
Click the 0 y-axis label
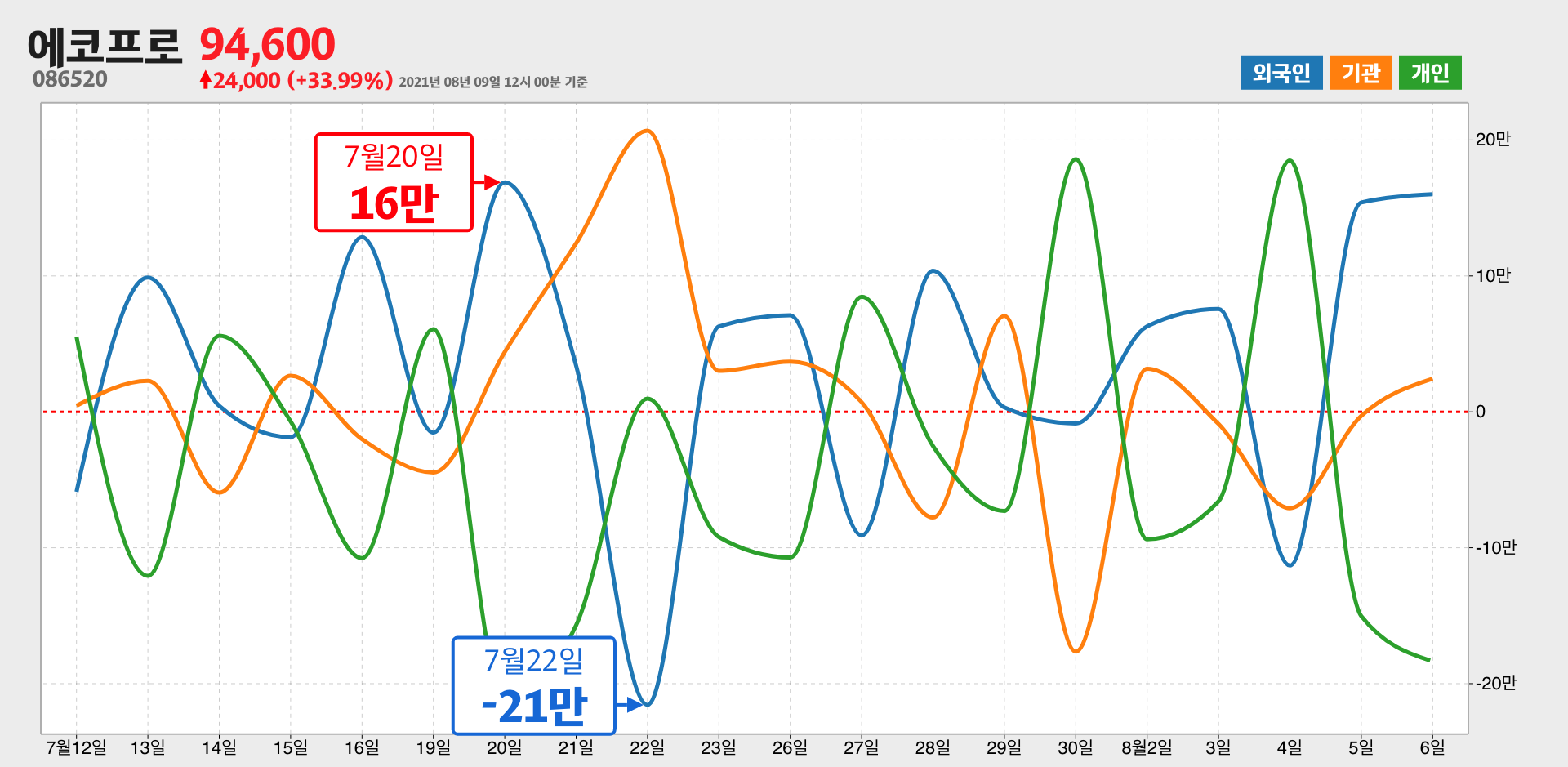pos(1481,412)
